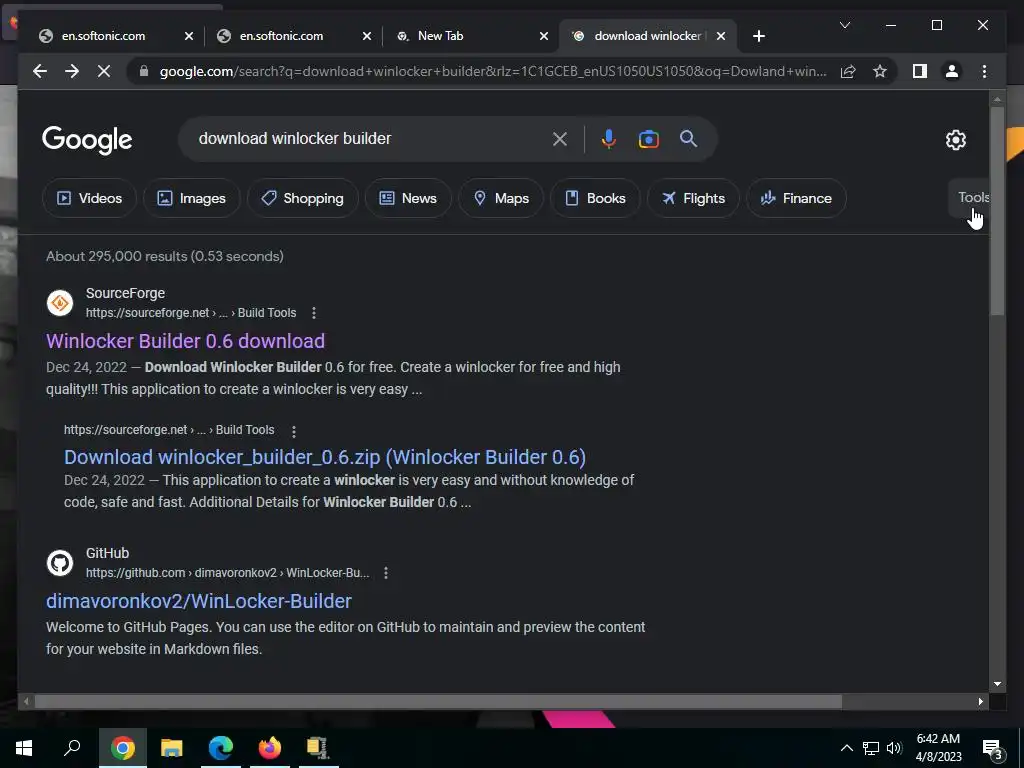Image resolution: width=1024 pixels, height=768 pixels.
Task: Filter results by Flights
Action: pos(693,198)
